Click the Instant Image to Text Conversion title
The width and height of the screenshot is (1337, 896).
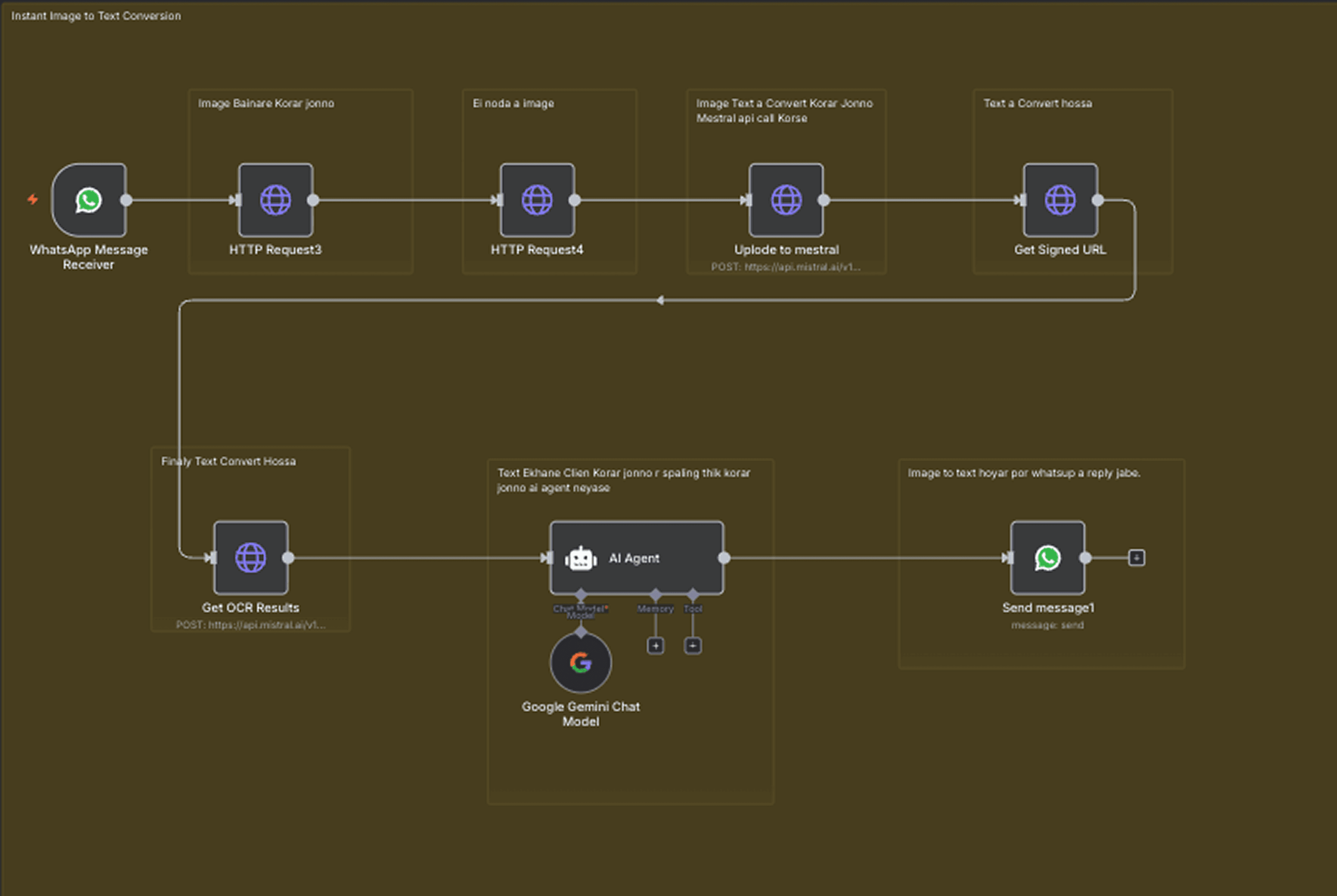click(96, 16)
